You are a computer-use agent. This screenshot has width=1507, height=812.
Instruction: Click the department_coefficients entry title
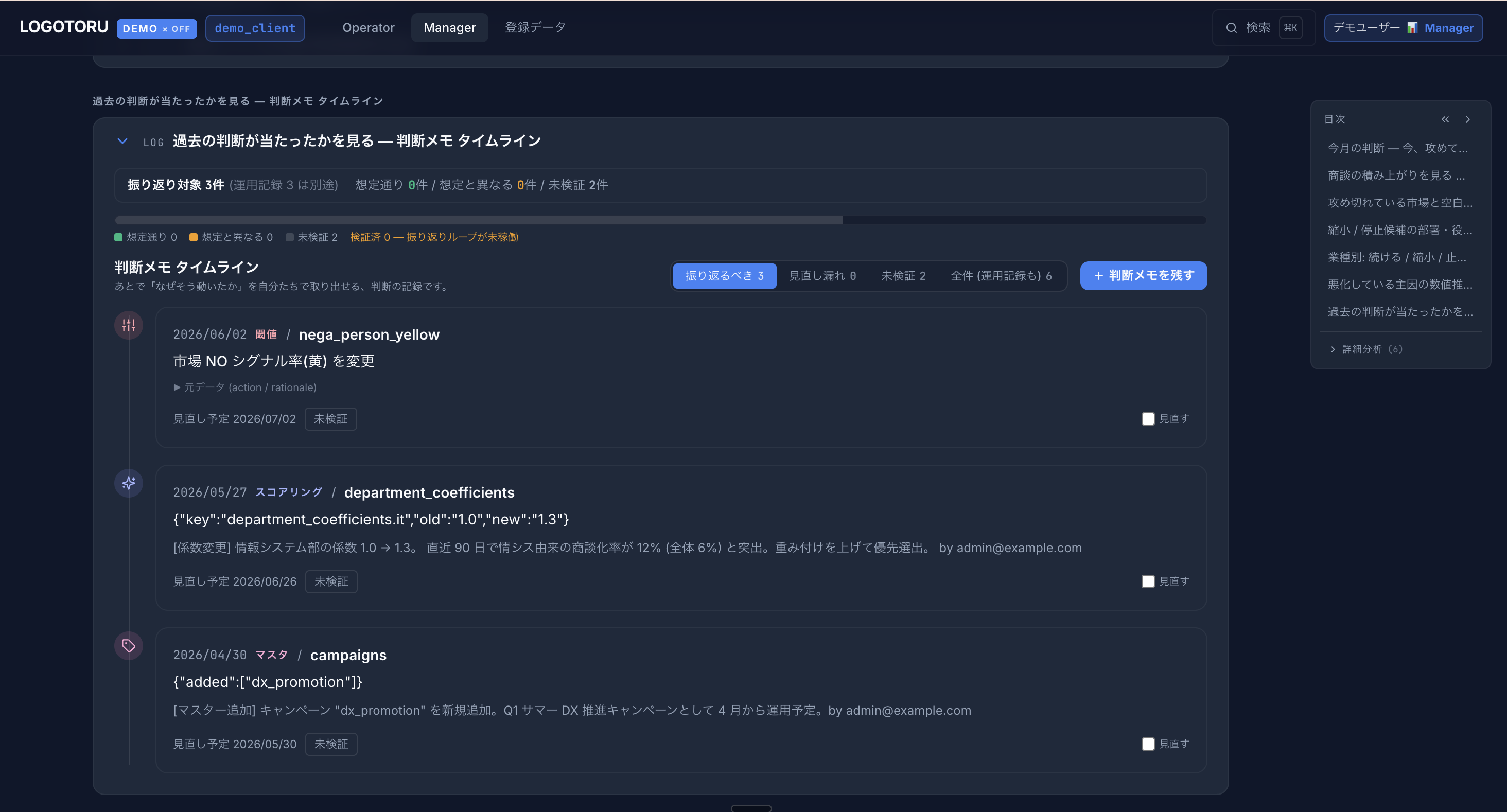click(x=429, y=492)
